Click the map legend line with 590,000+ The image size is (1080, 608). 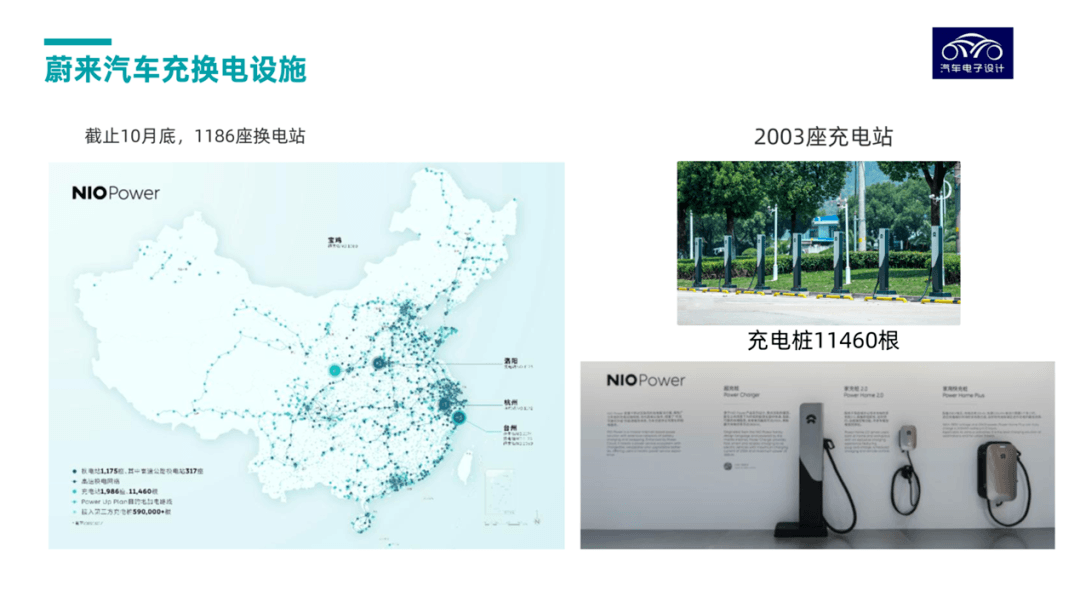tap(123, 512)
